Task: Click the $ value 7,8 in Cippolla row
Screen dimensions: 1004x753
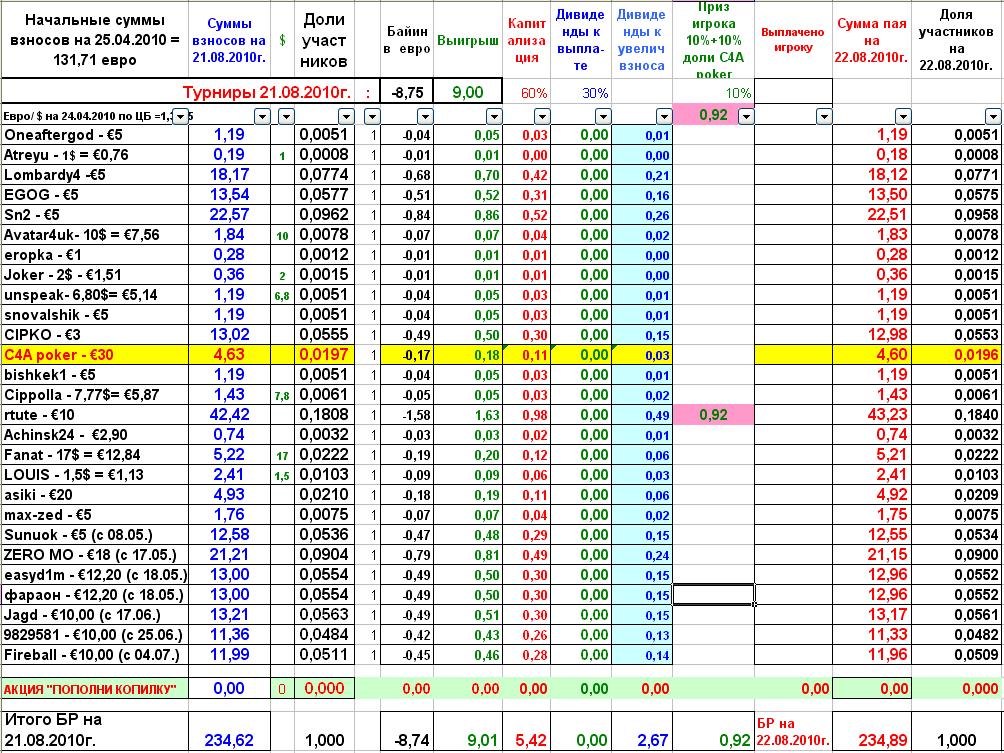Action: click(x=282, y=396)
